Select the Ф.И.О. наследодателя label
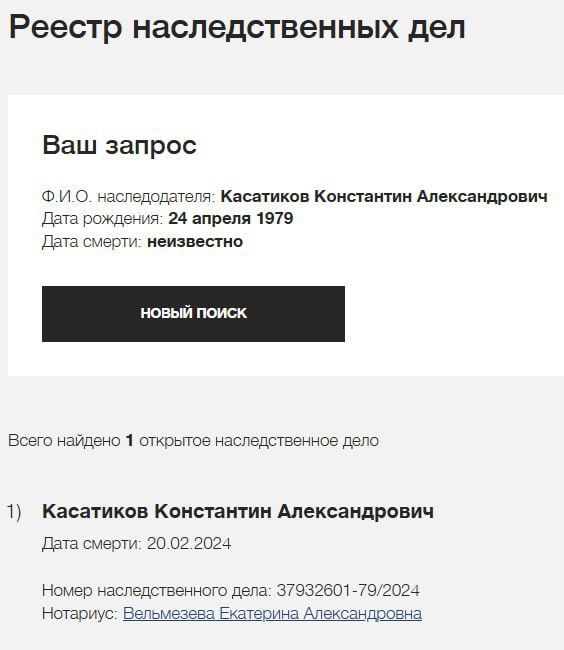The image size is (564, 650). 128,196
